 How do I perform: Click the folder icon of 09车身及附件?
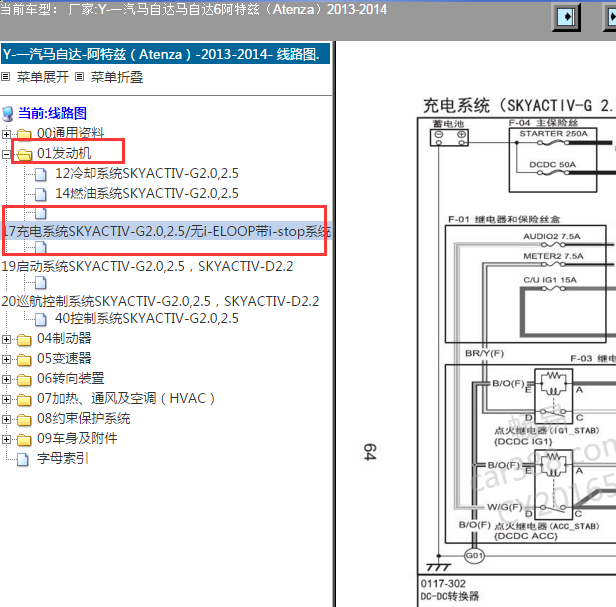pos(24,439)
